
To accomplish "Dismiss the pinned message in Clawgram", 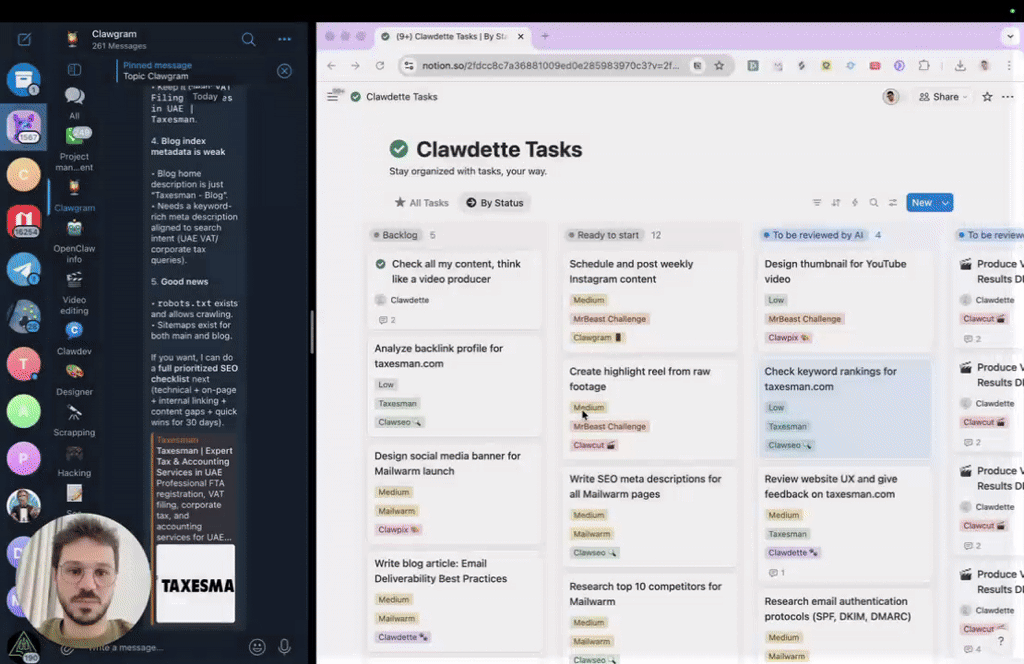I will pyautogui.click(x=284, y=71).
